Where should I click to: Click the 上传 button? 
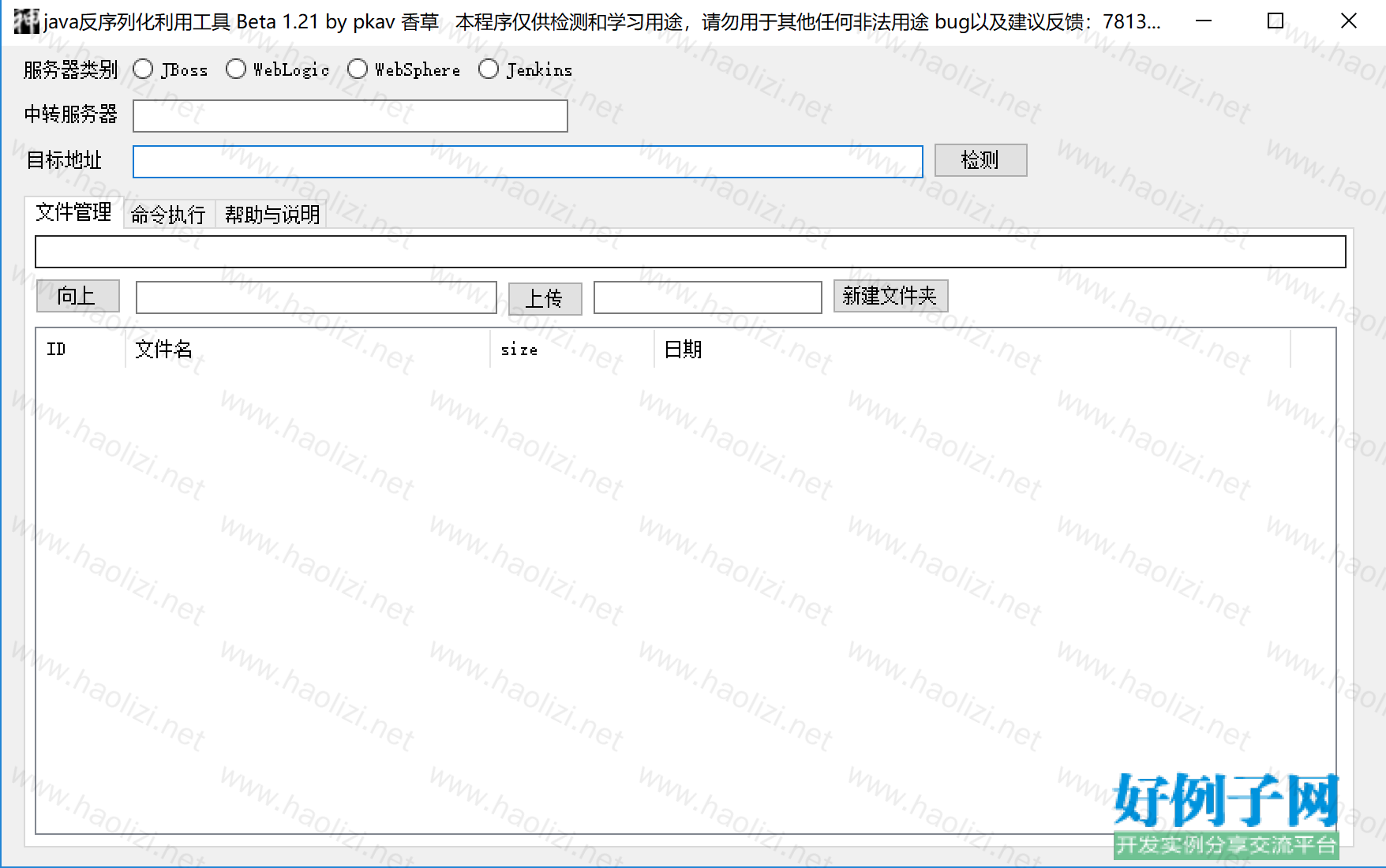pos(545,298)
